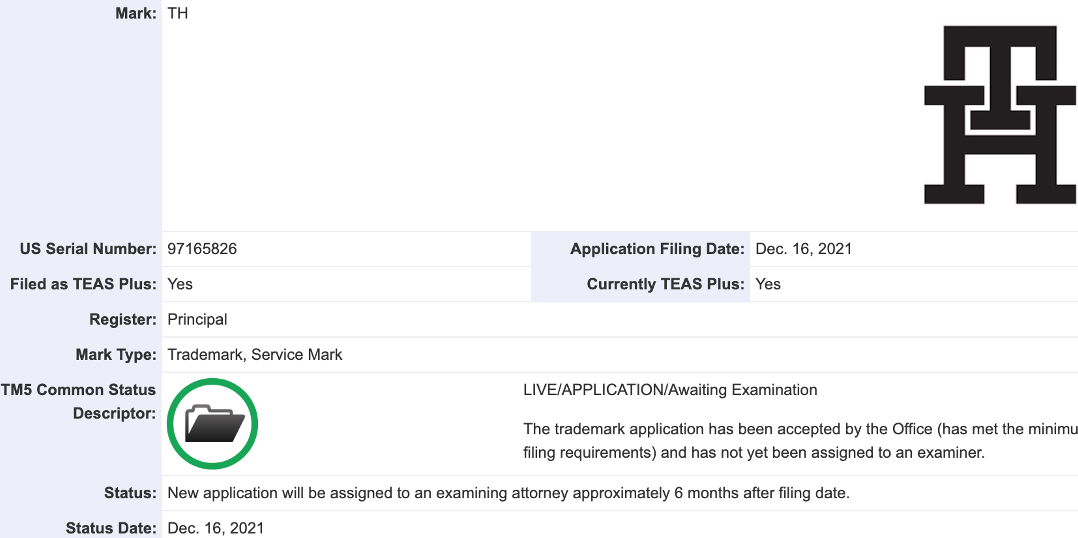Click the green circled folder status icon
This screenshot has width=1078, height=538.
pos(212,424)
